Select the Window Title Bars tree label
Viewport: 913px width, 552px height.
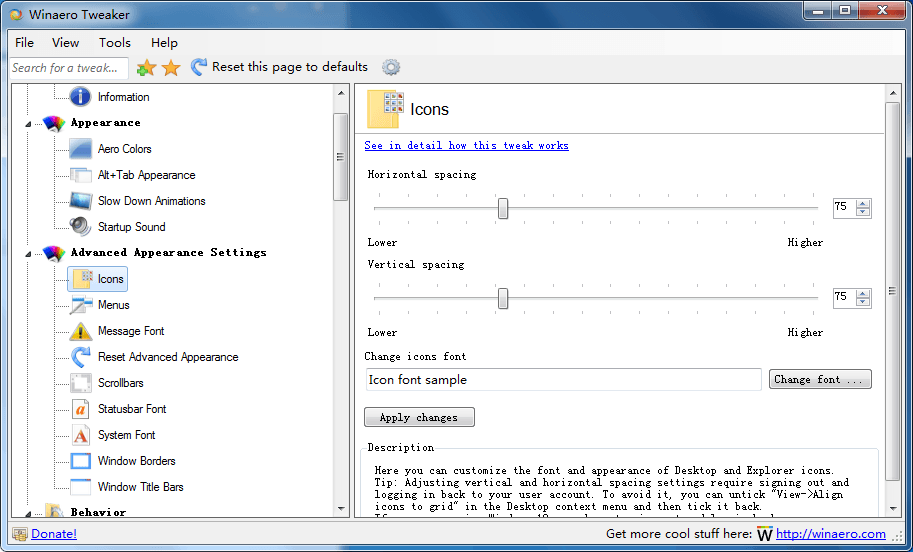click(x=141, y=487)
